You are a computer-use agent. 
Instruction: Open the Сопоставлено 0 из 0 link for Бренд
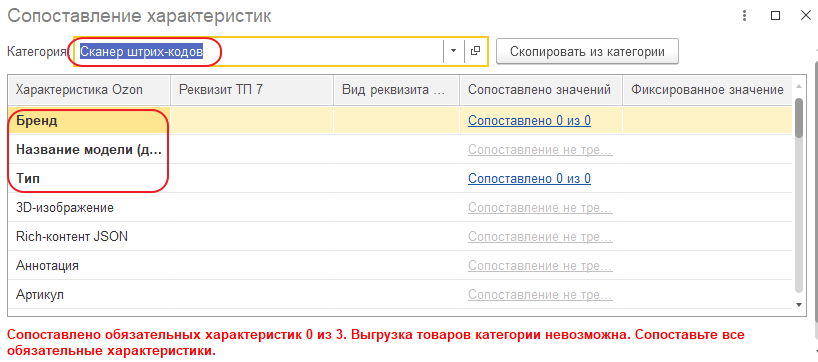(529, 120)
